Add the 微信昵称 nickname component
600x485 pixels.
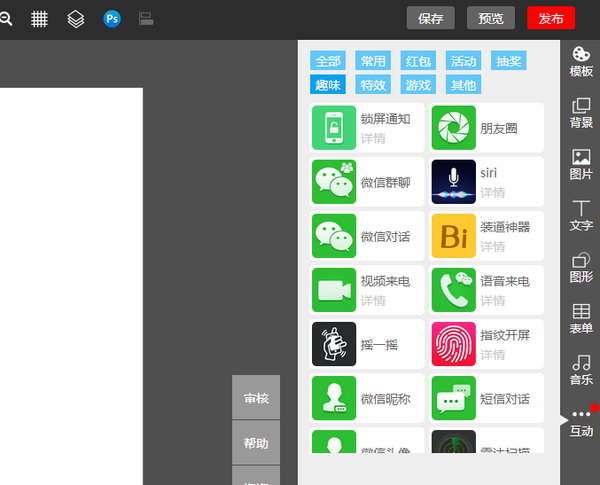pos(367,398)
